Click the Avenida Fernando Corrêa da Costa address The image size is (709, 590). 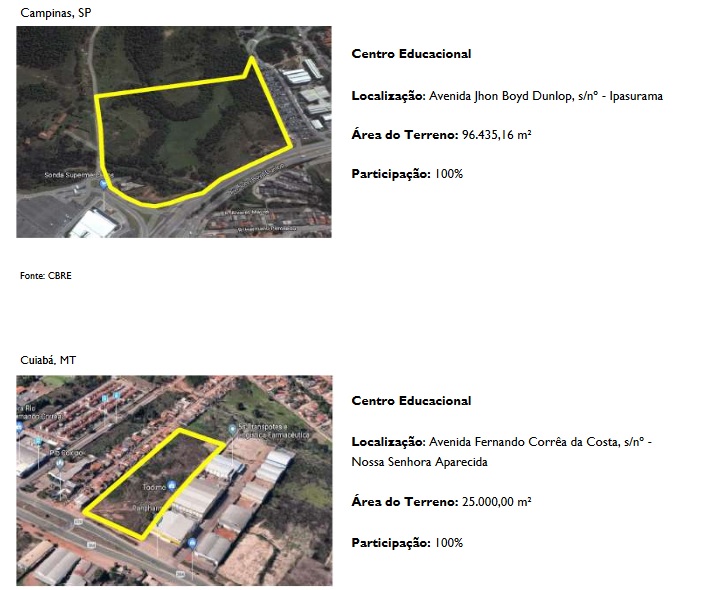pyautogui.click(x=539, y=442)
